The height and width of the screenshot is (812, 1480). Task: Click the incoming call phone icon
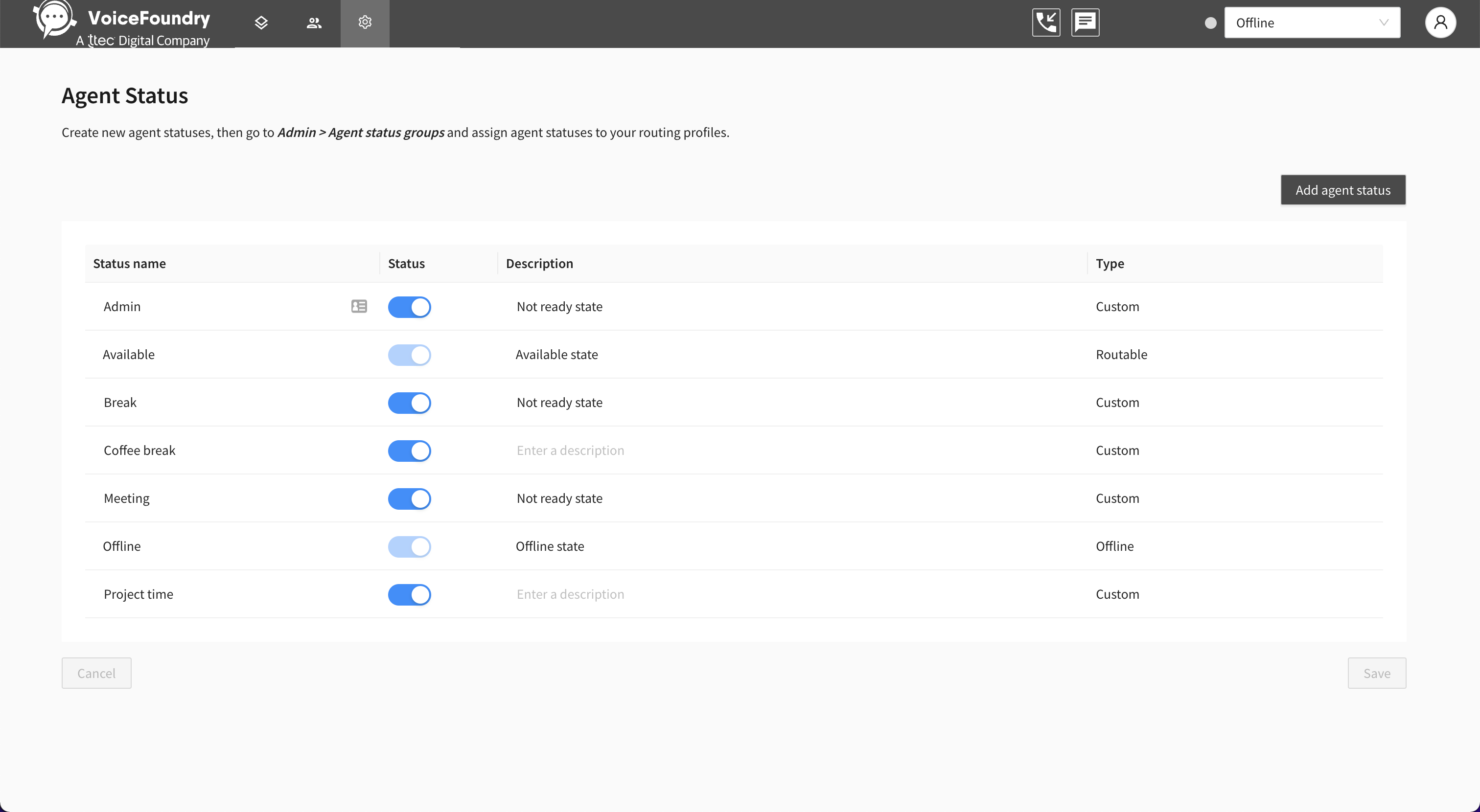click(x=1046, y=23)
